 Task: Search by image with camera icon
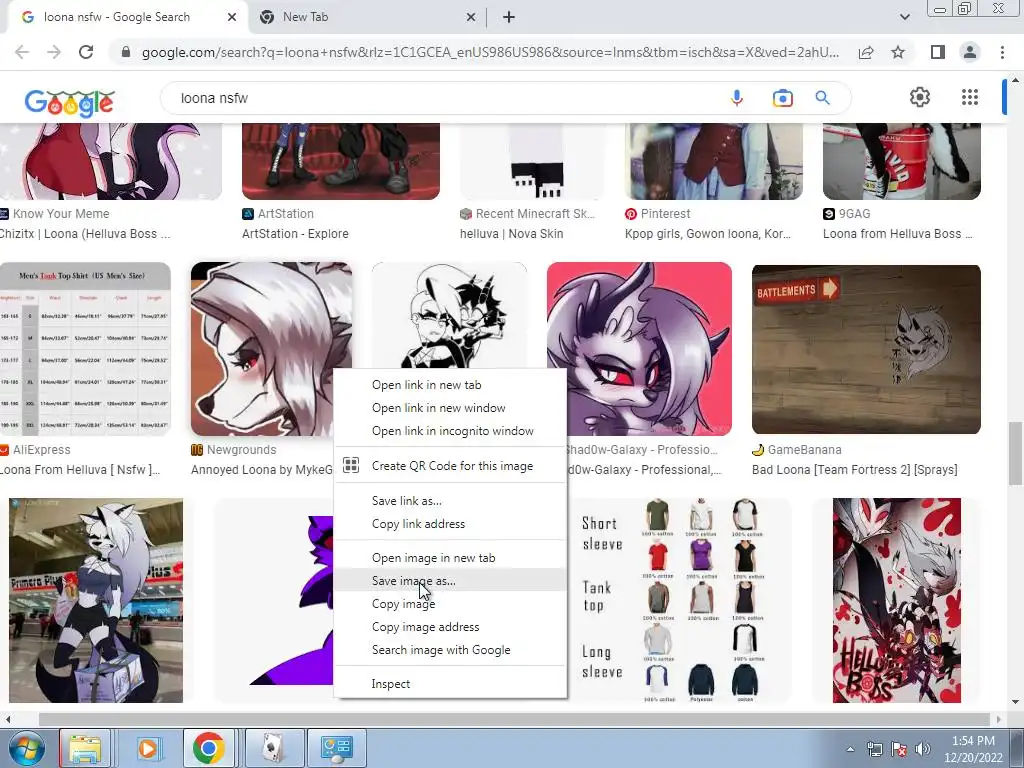pos(782,98)
